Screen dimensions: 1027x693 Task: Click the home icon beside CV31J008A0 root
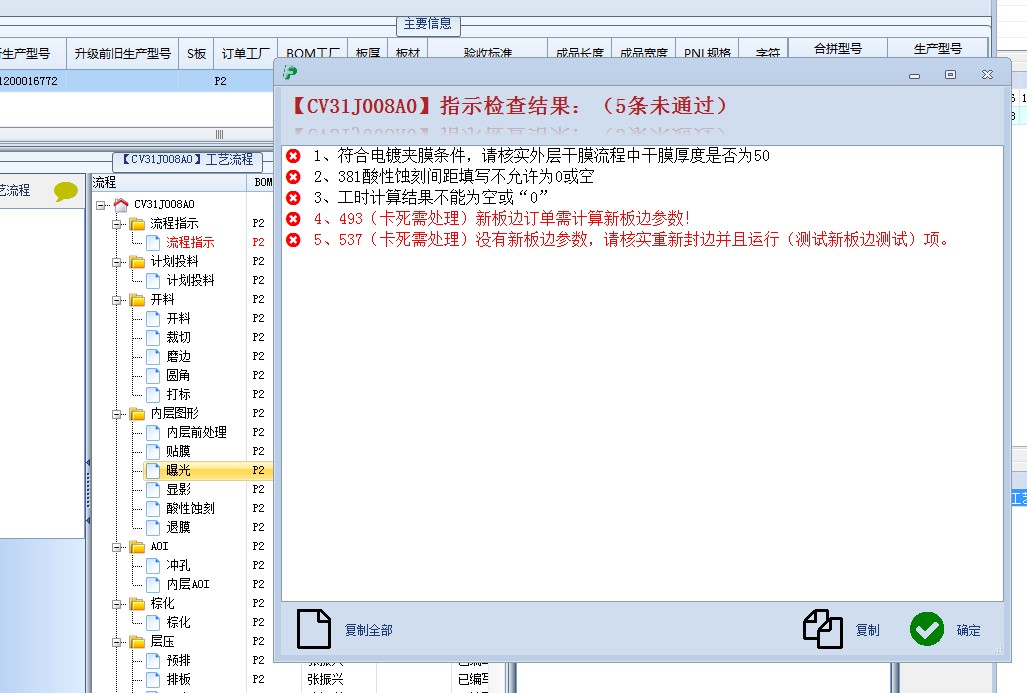tap(121, 204)
